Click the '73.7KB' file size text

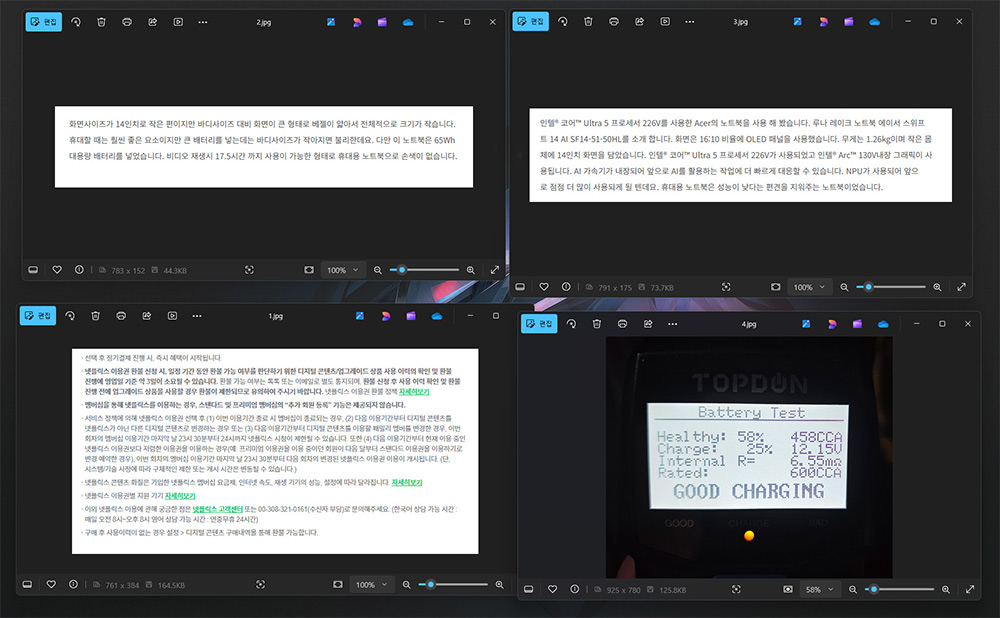(x=662, y=288)
